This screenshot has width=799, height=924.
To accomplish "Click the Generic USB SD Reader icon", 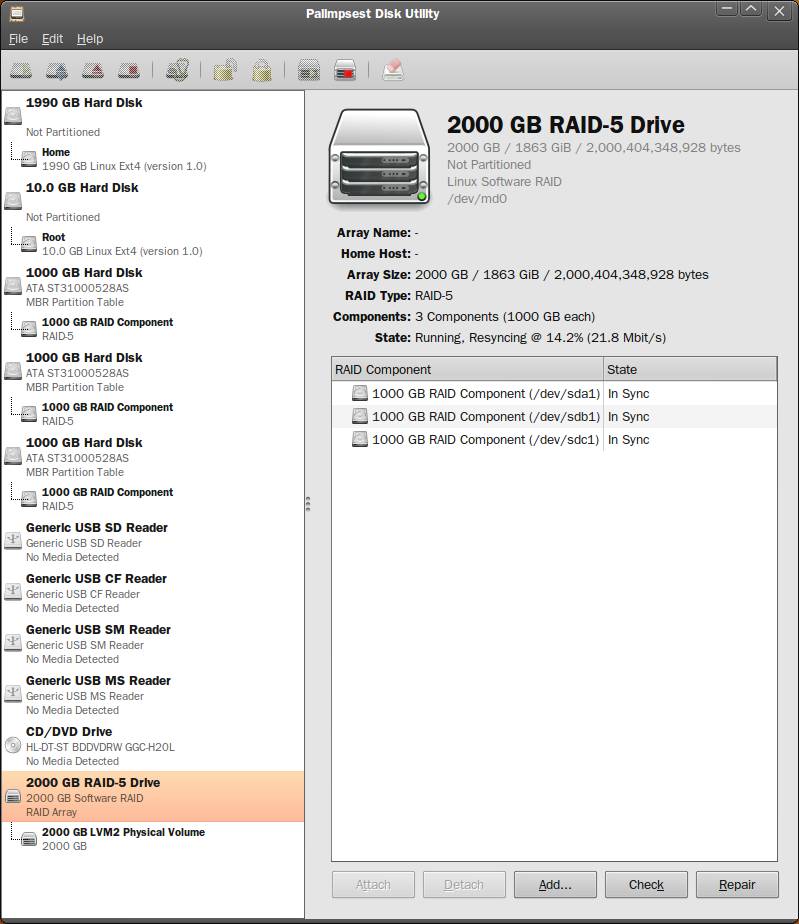I will (13, 540).
